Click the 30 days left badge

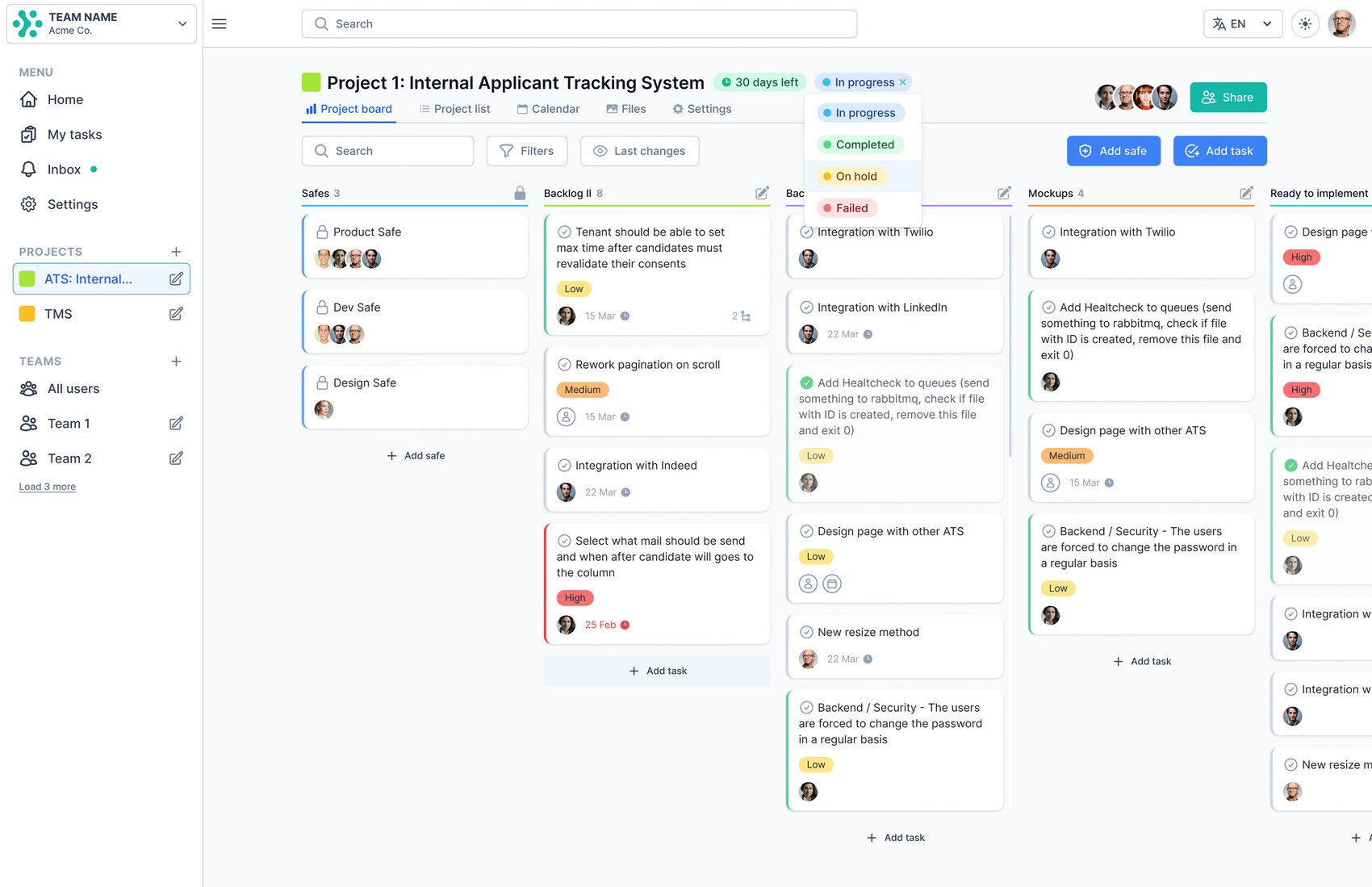[x=760, y=82]
